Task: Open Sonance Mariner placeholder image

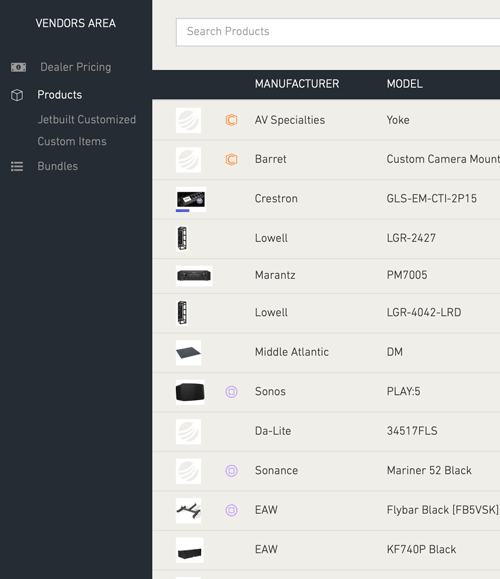Action: tap(188, 471)
